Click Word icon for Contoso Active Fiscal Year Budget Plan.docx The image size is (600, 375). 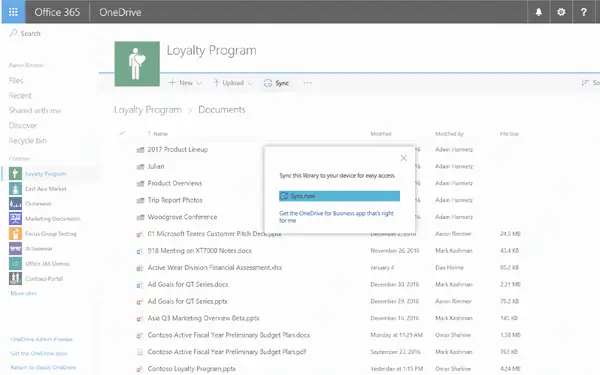[x=140, y=335]
